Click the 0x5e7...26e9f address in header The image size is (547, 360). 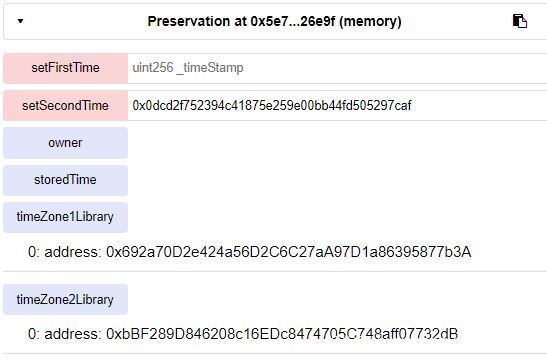pyautogui.click(x=293, y=21)
